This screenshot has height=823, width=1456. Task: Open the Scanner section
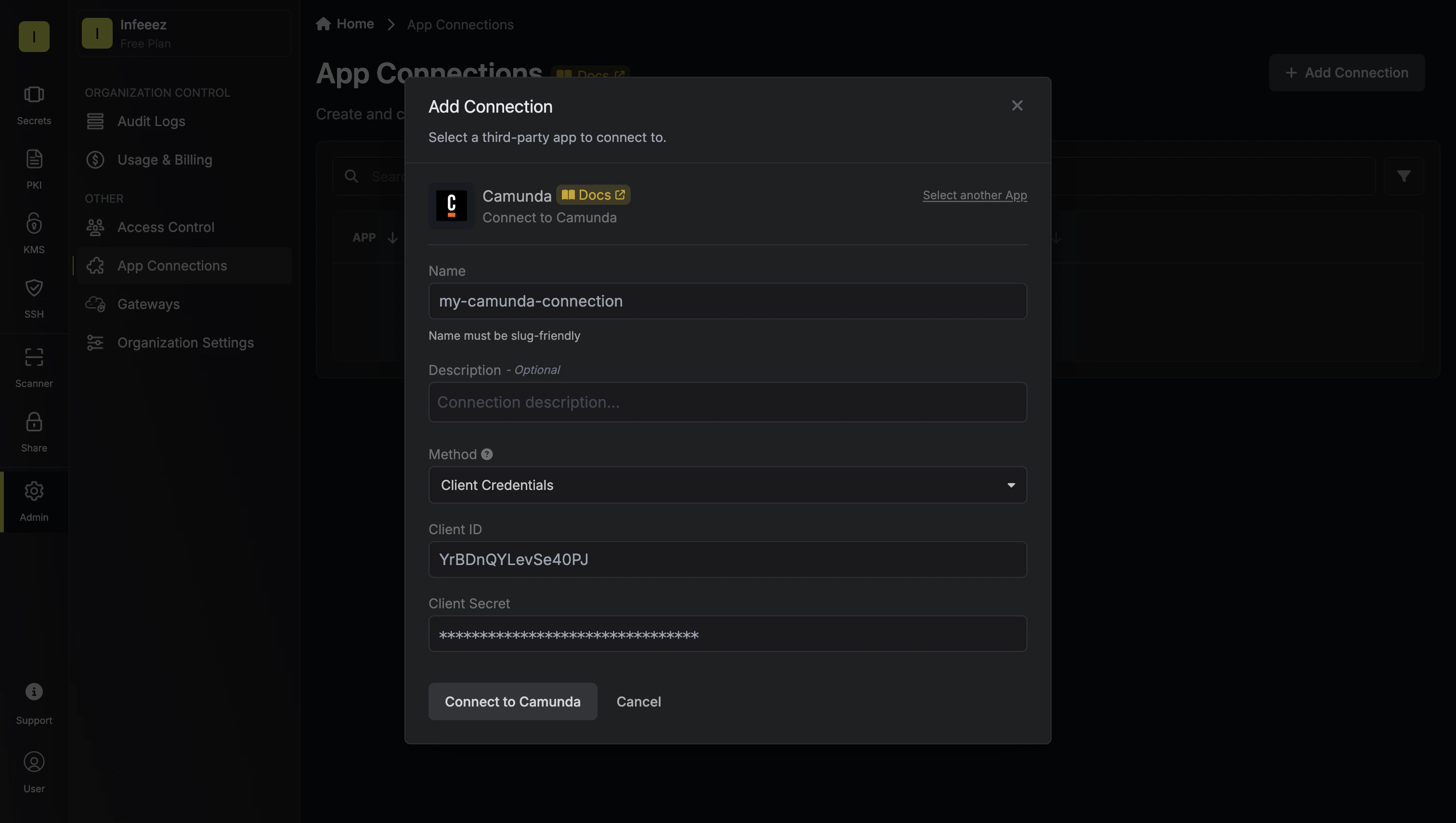34,368
